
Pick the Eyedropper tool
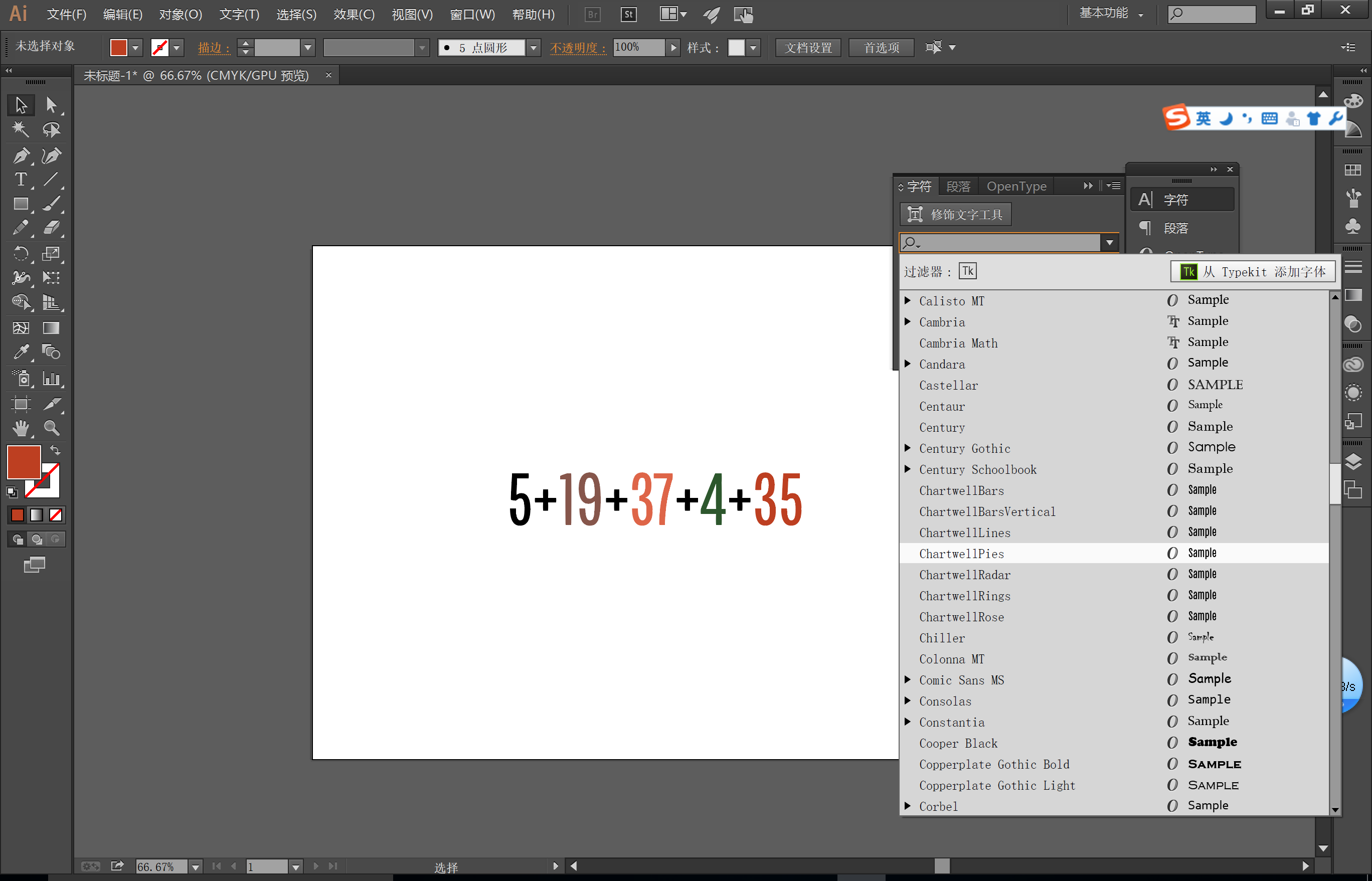click(21, 352)
